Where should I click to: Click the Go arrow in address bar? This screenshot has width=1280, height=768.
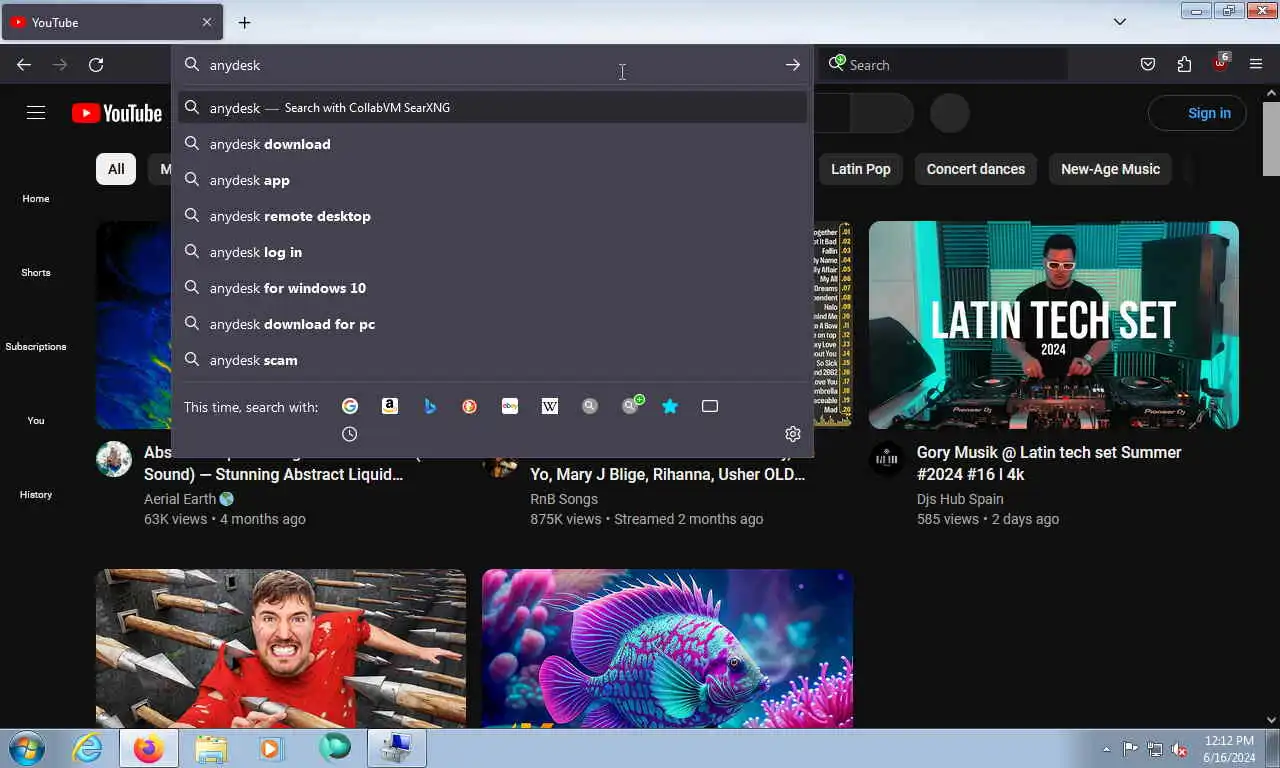point(793,65)
